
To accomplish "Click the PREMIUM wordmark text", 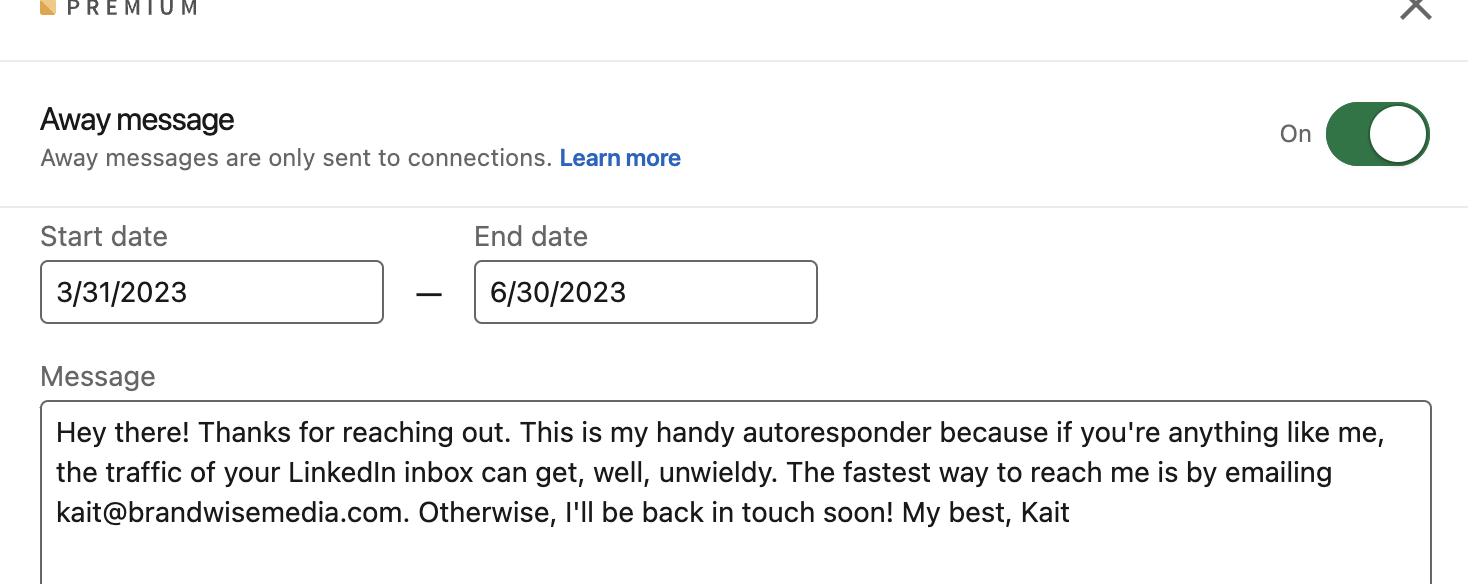I will pos(131,8).
